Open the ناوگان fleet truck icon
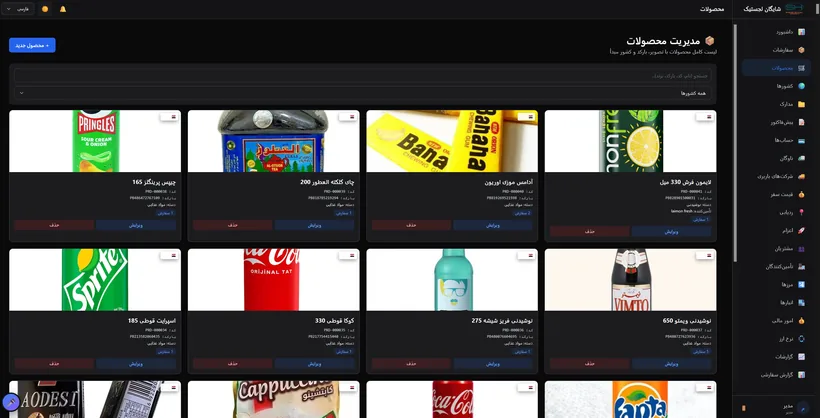820x418 pixels. (801, 158)
